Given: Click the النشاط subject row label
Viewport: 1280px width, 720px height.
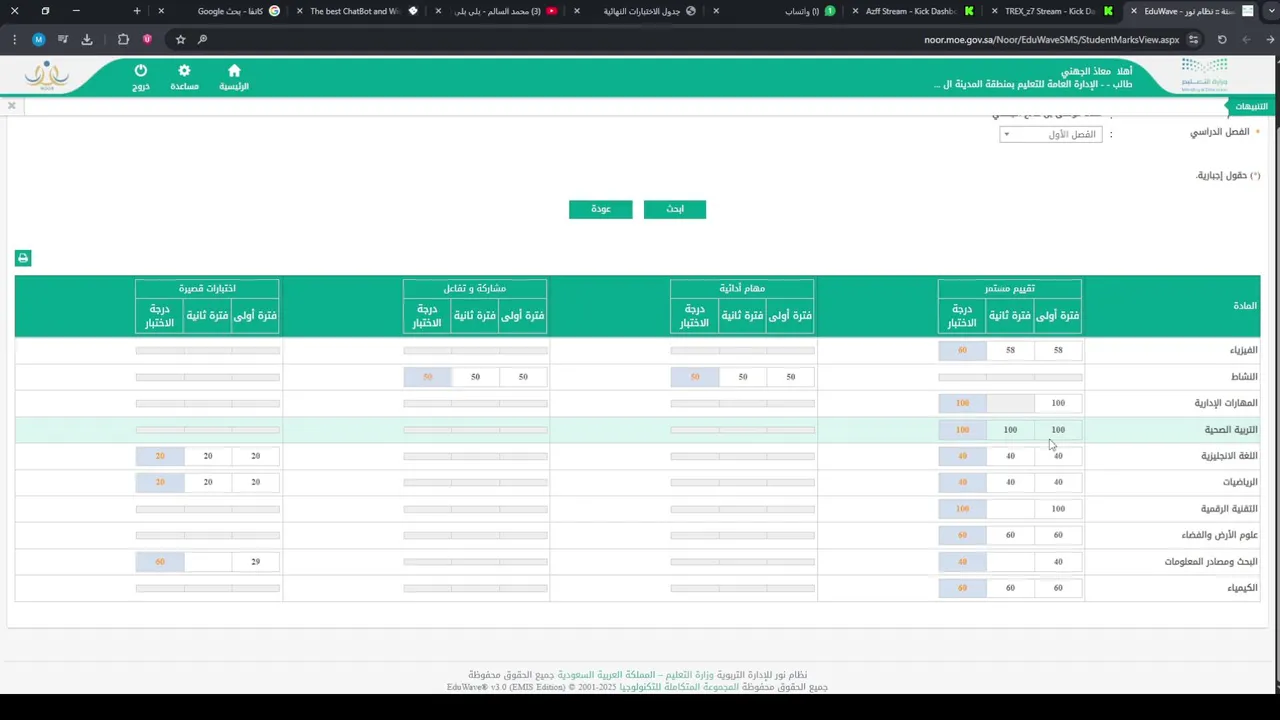Looking at the screenshot, I should pos(1245,377).
